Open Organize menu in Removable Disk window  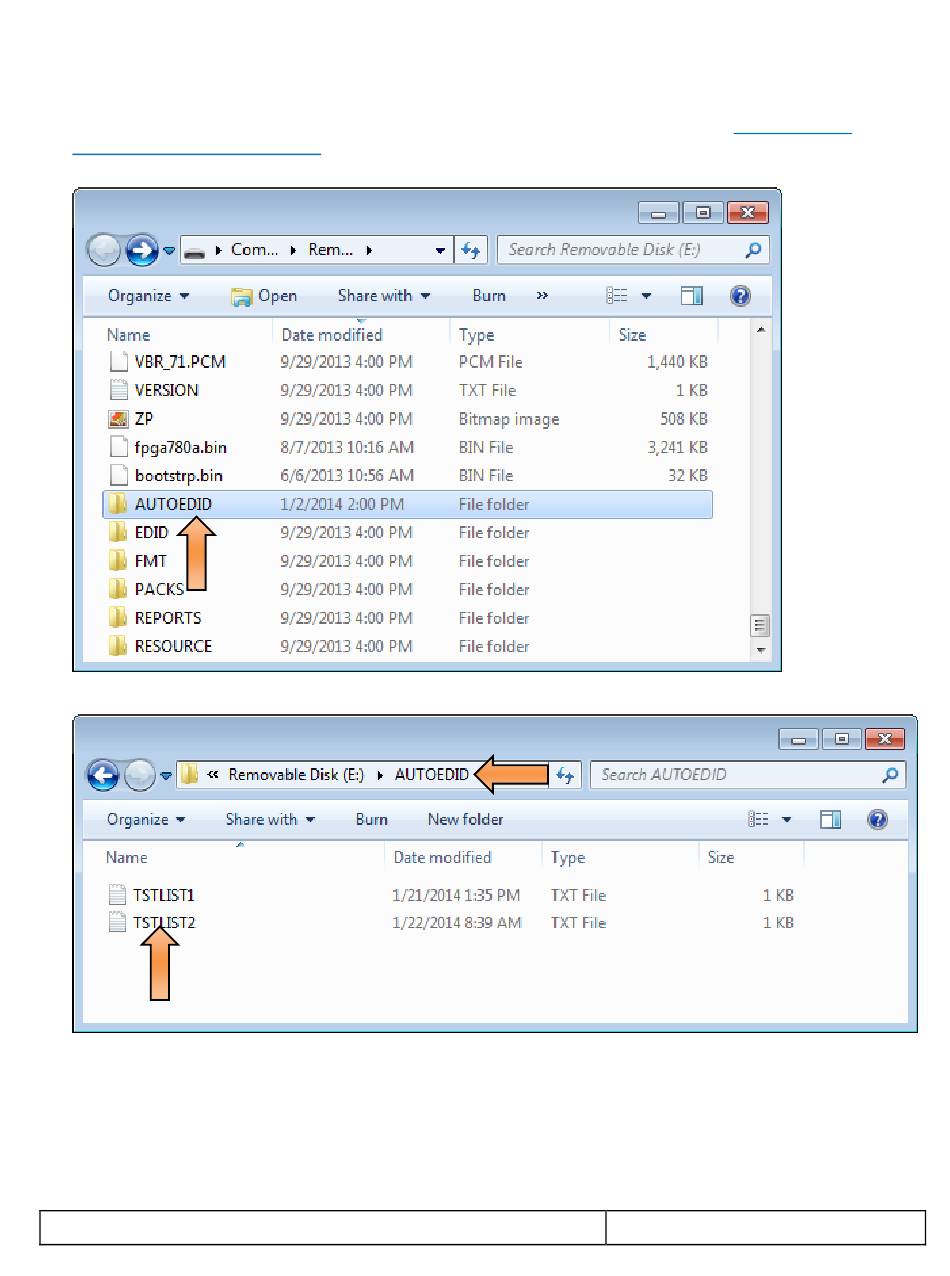148,296
